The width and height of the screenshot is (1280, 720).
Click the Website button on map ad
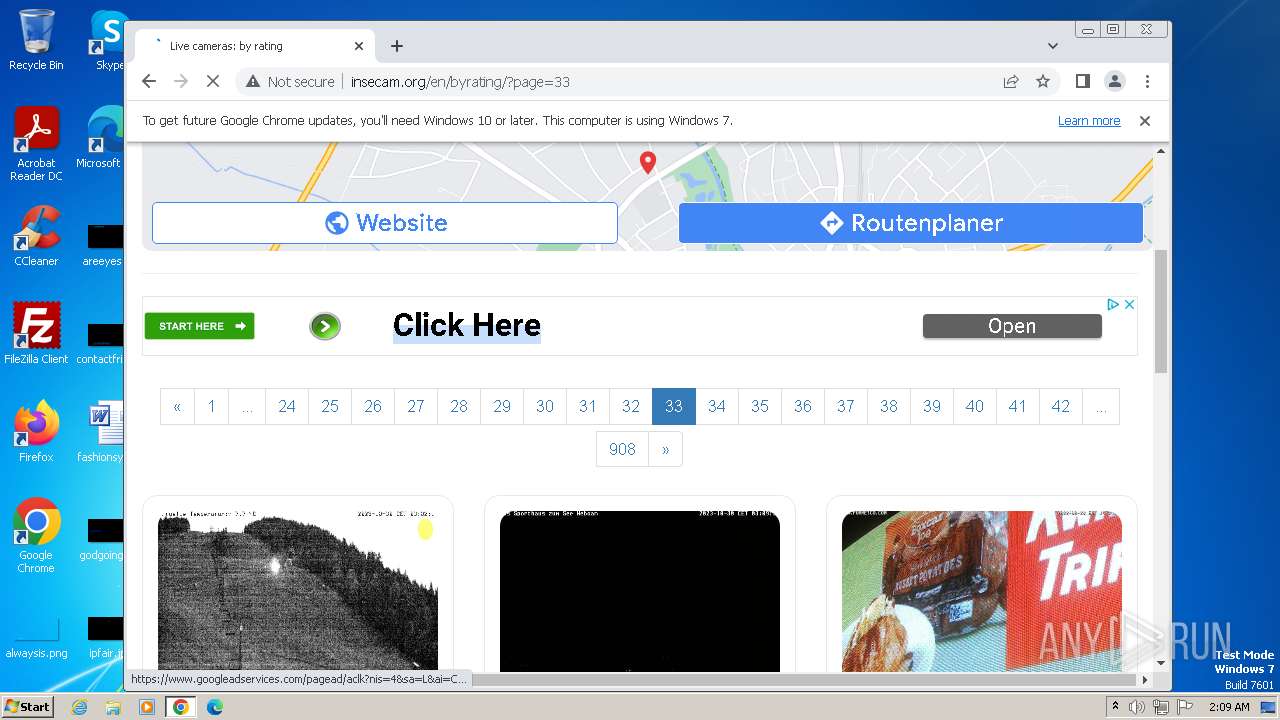[385, 223]
